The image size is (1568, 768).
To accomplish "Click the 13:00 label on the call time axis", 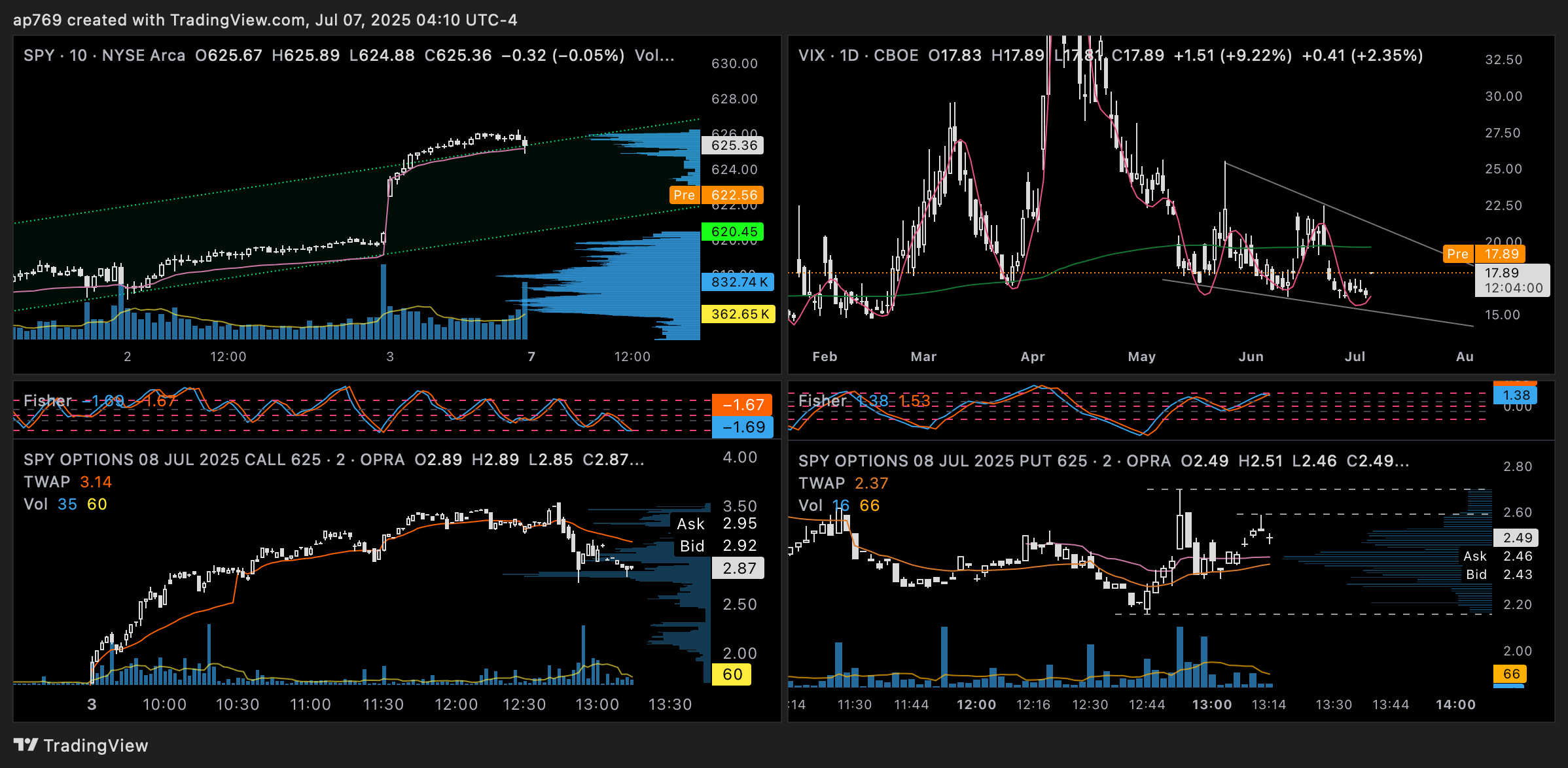I will pyautogui.click(x=597, y=705).
